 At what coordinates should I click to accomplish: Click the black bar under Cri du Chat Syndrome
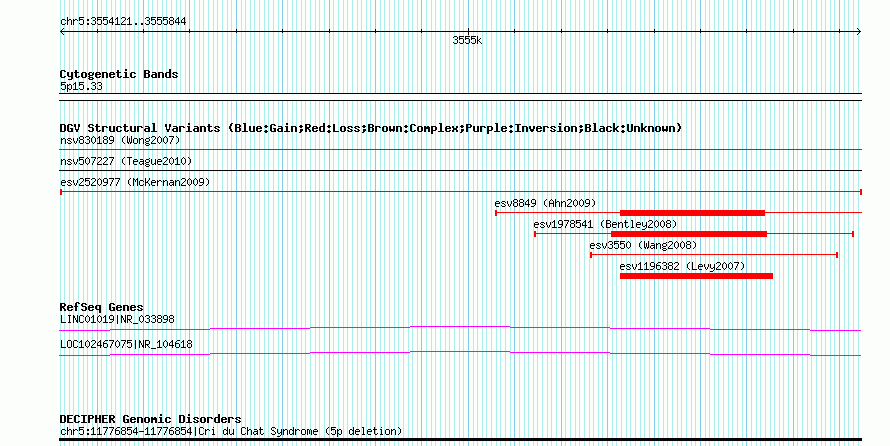460,439
